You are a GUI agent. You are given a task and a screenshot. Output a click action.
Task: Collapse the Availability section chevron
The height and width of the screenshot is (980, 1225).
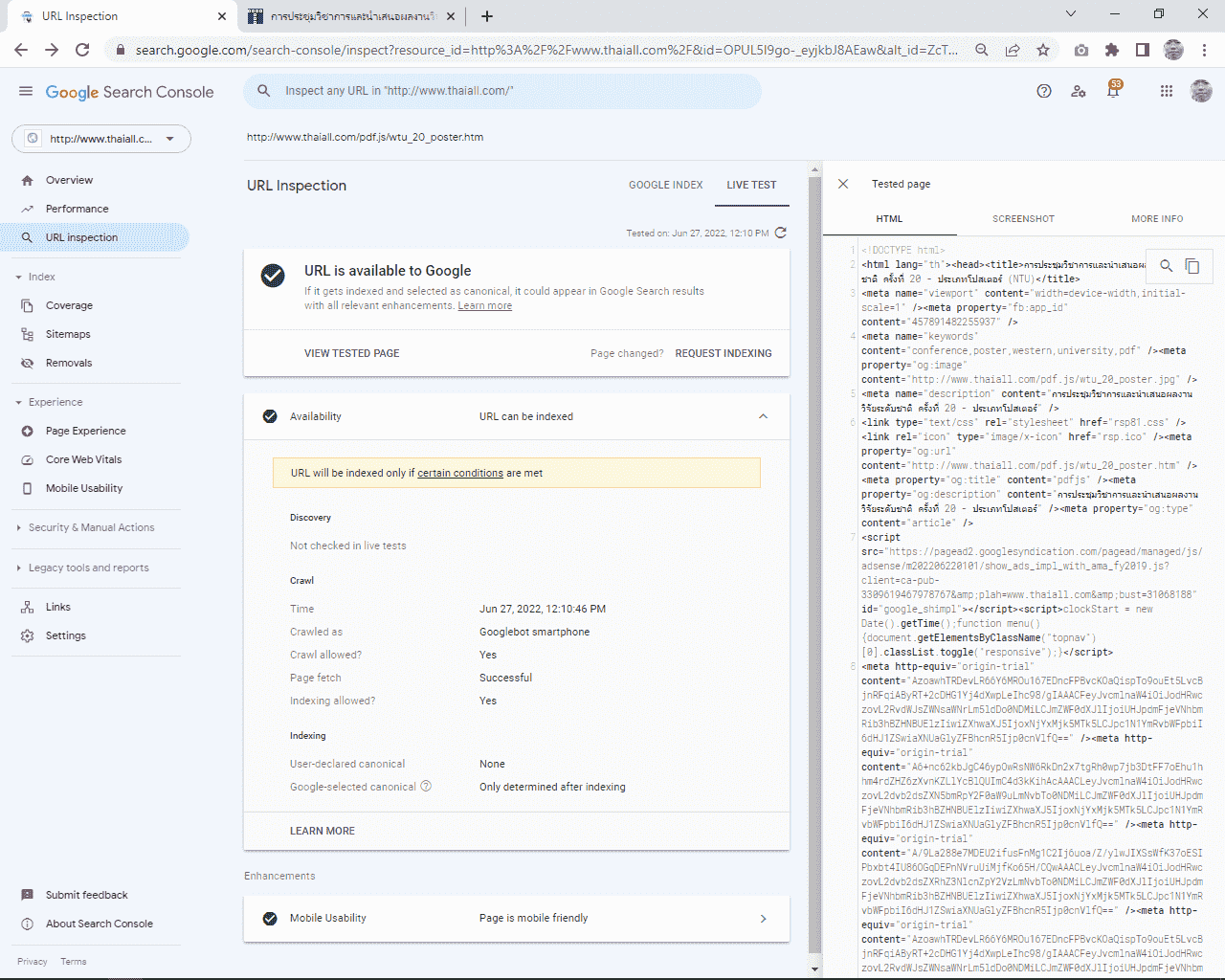pos(763,416)
